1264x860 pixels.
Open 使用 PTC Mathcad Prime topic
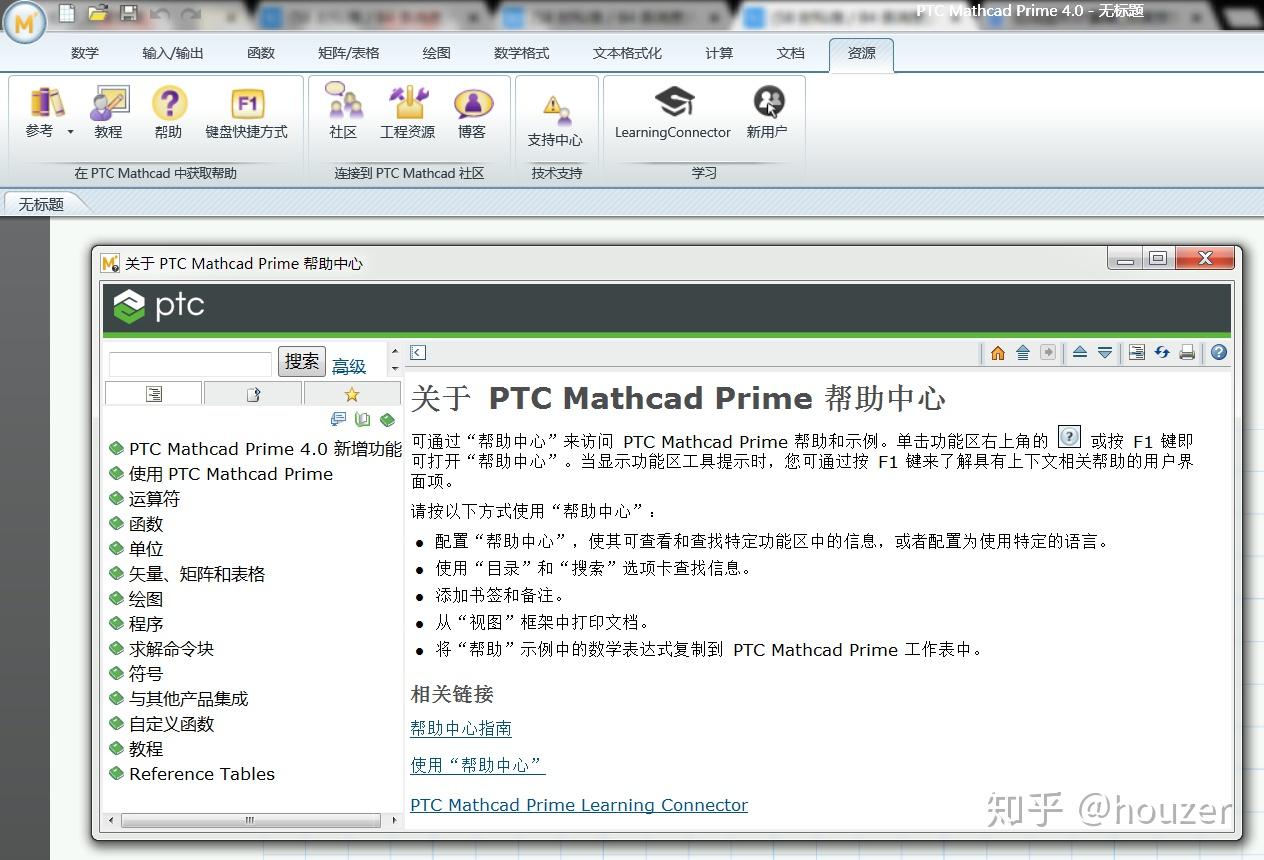click(231, 474)
